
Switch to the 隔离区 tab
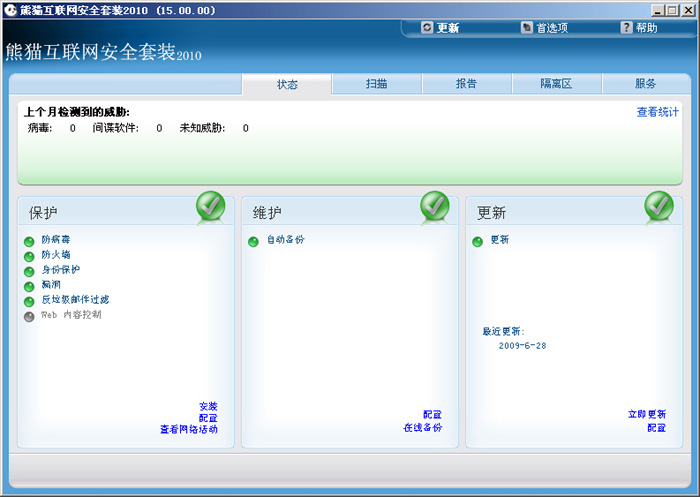click(556, 84)
